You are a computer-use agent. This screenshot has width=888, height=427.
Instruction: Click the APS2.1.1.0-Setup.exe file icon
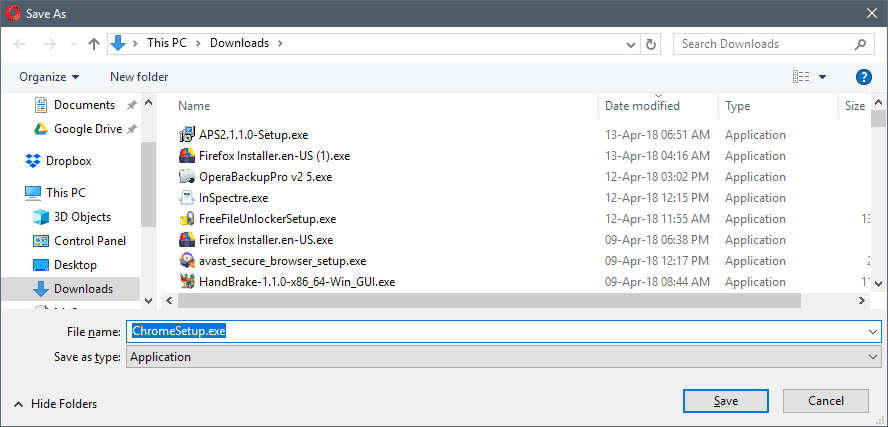click(187, 135)
